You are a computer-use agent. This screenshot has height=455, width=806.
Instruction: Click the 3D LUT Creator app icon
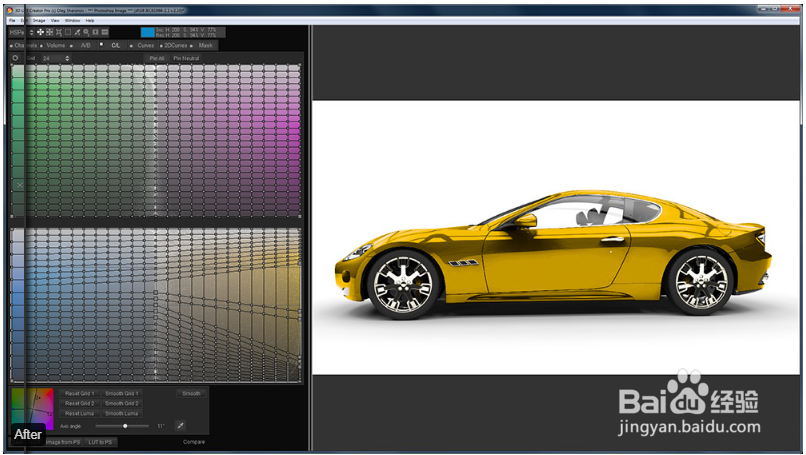[x=10, y=10]
